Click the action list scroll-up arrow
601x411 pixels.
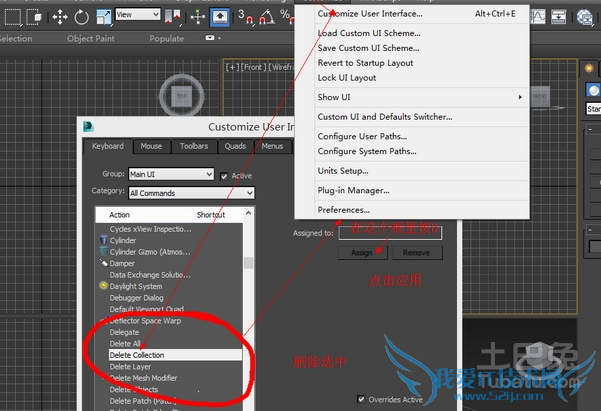(x=248, y=213)
